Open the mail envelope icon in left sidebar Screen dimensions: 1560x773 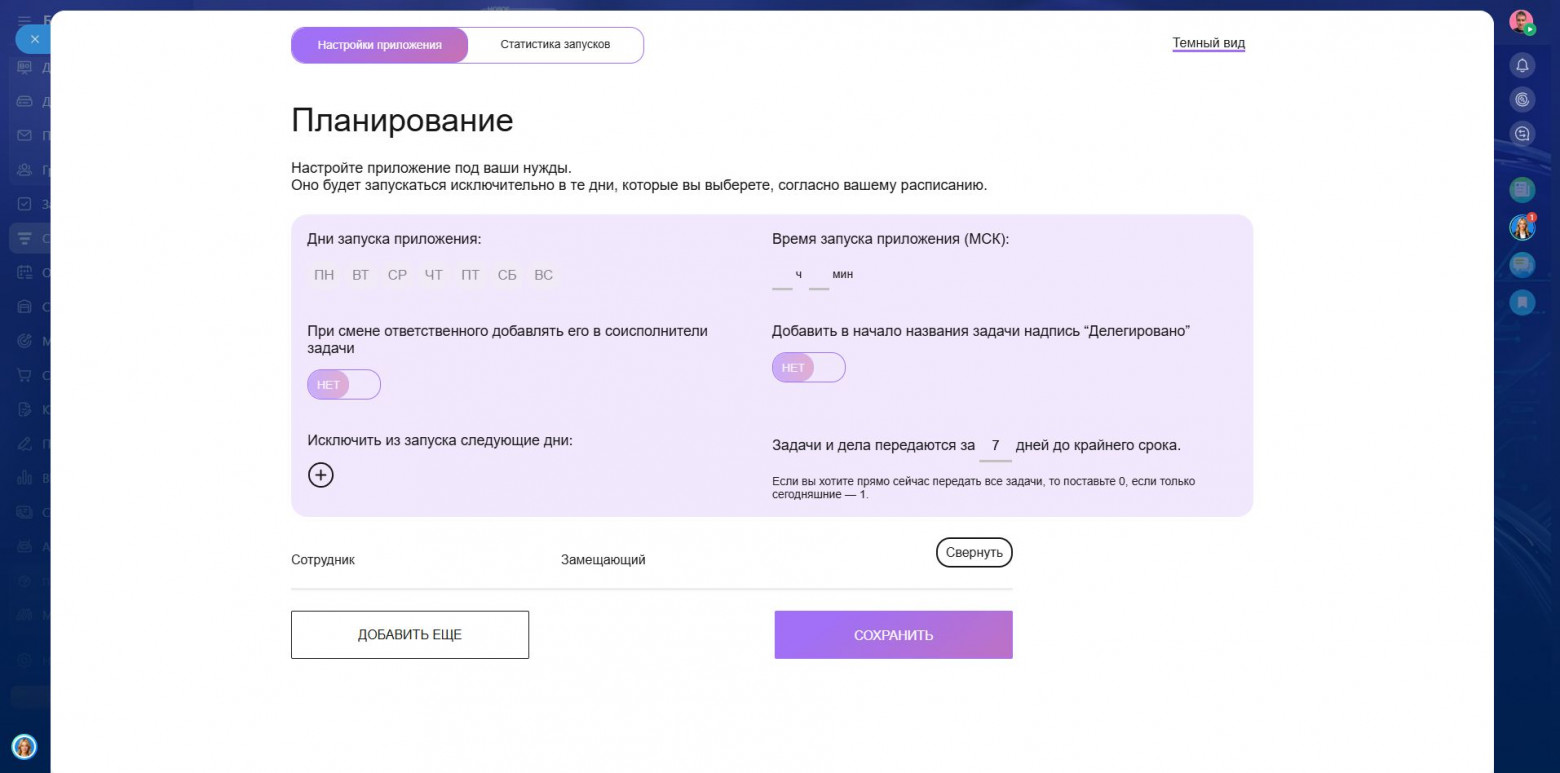[x=24, y=135]
